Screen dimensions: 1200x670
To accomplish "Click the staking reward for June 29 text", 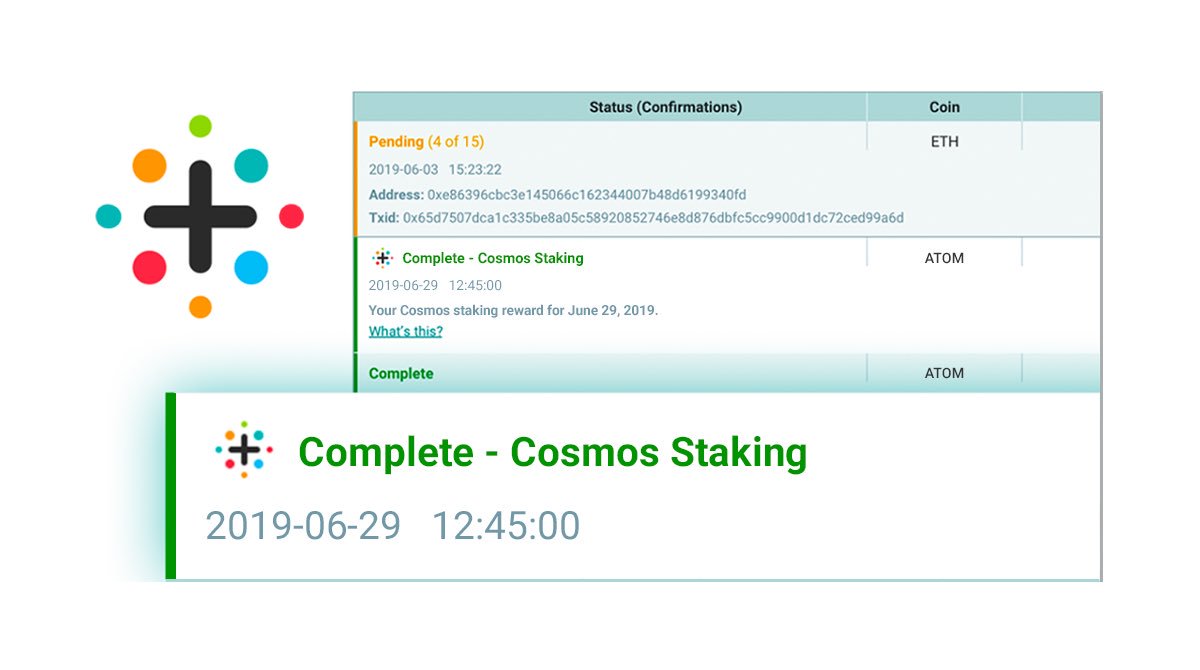I will tap(513, 310).
